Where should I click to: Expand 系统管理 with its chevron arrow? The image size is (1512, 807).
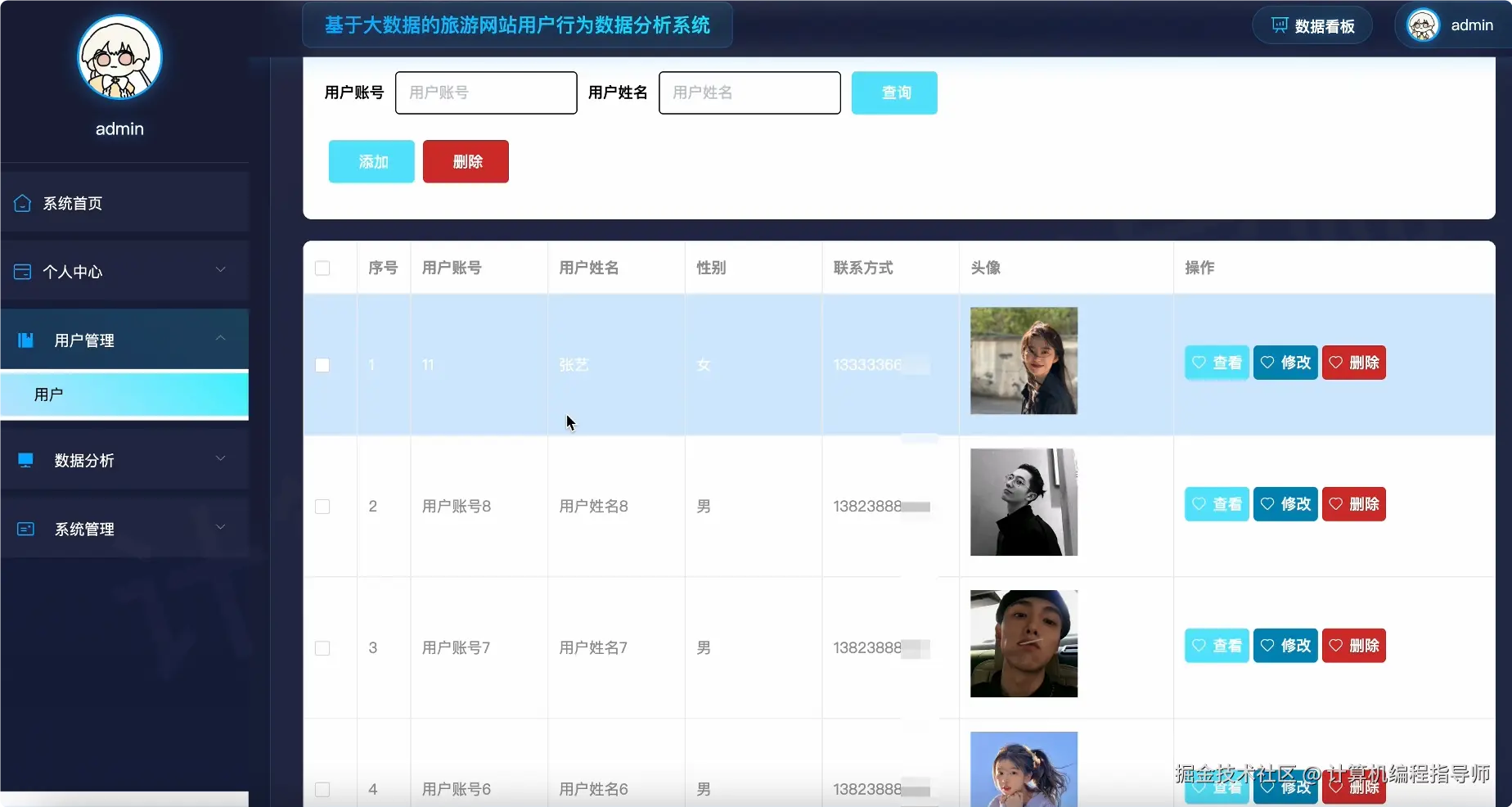click(x=220, y=527)
